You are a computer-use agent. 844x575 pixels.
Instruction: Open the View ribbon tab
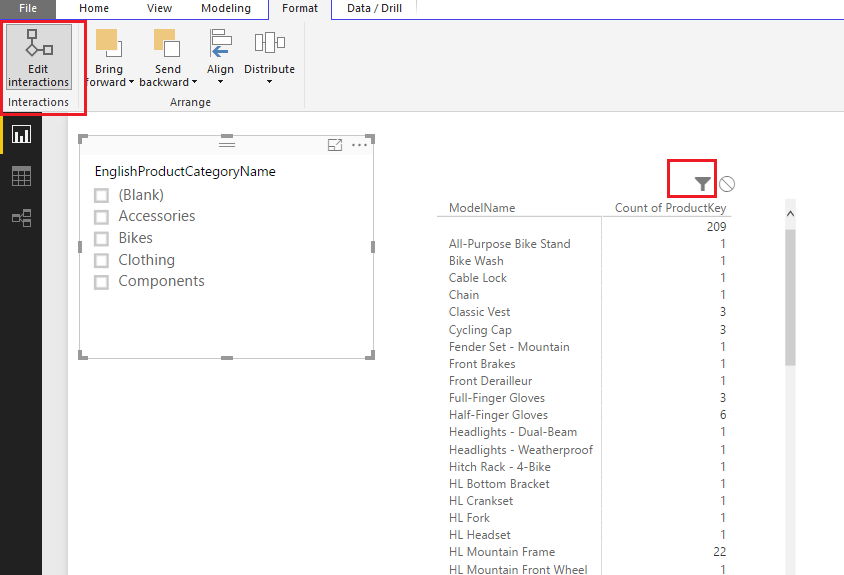click(159, 9)
